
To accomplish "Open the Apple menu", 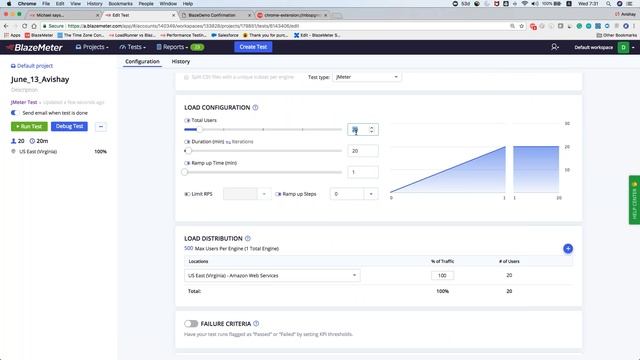I will click(9, 4).
